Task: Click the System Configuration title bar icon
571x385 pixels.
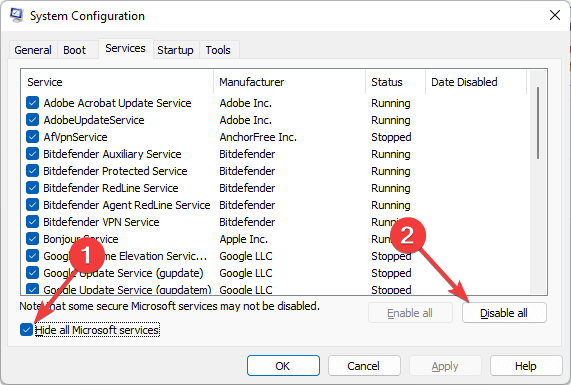Action: 16,15
